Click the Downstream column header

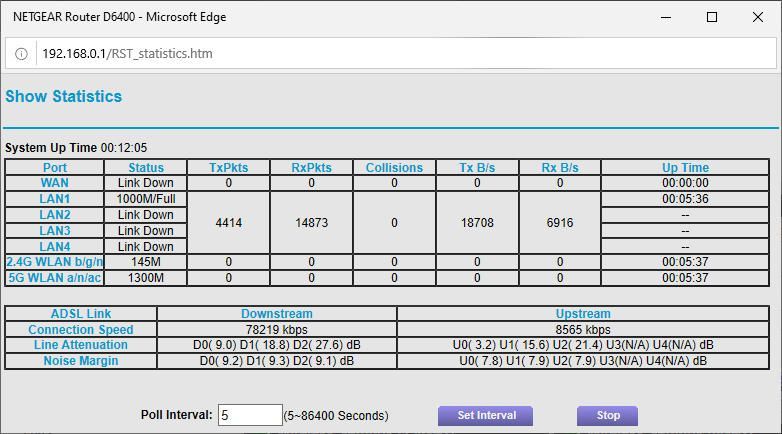coord(277,313)
